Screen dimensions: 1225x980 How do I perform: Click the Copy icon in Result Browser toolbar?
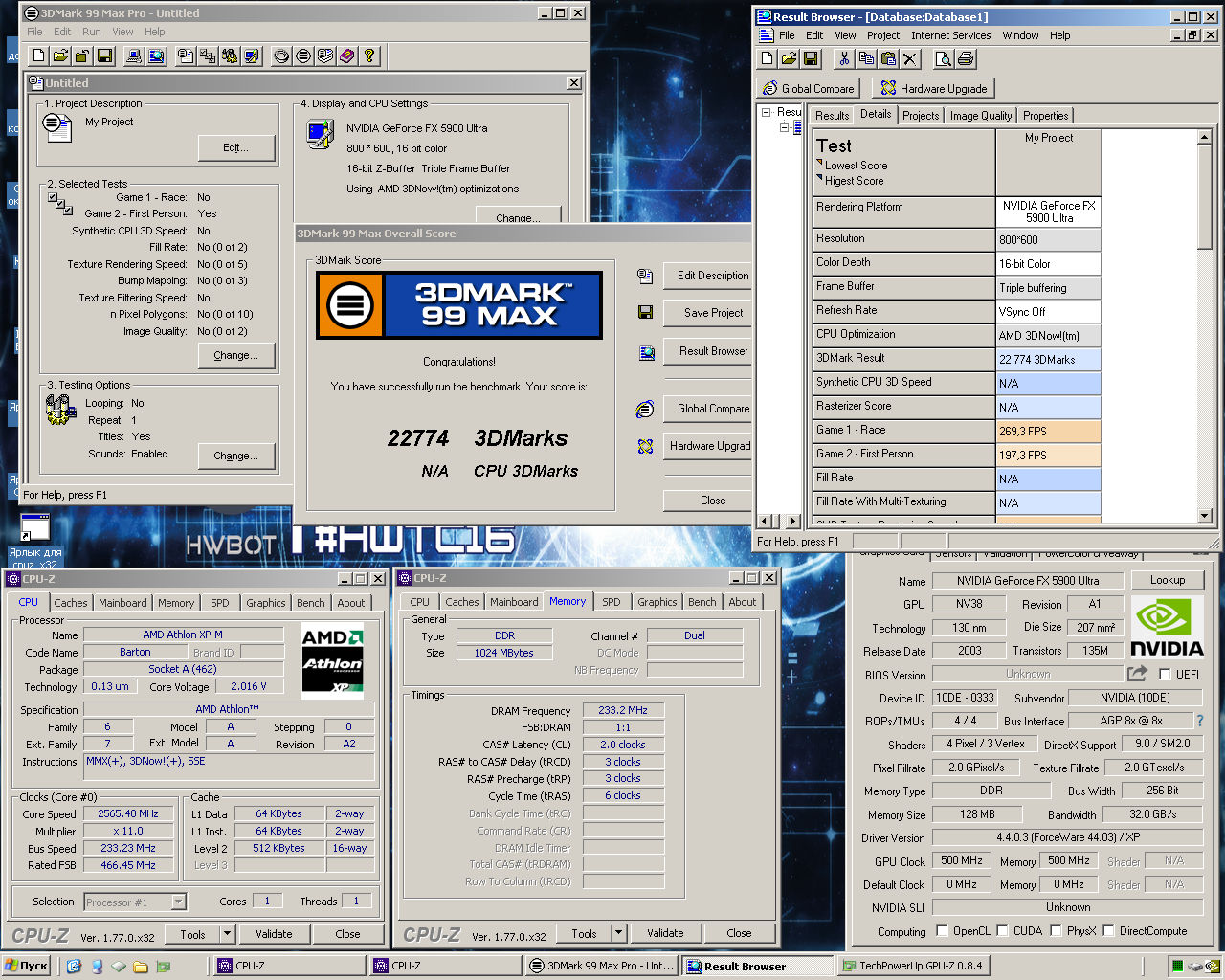coord(866,59)
